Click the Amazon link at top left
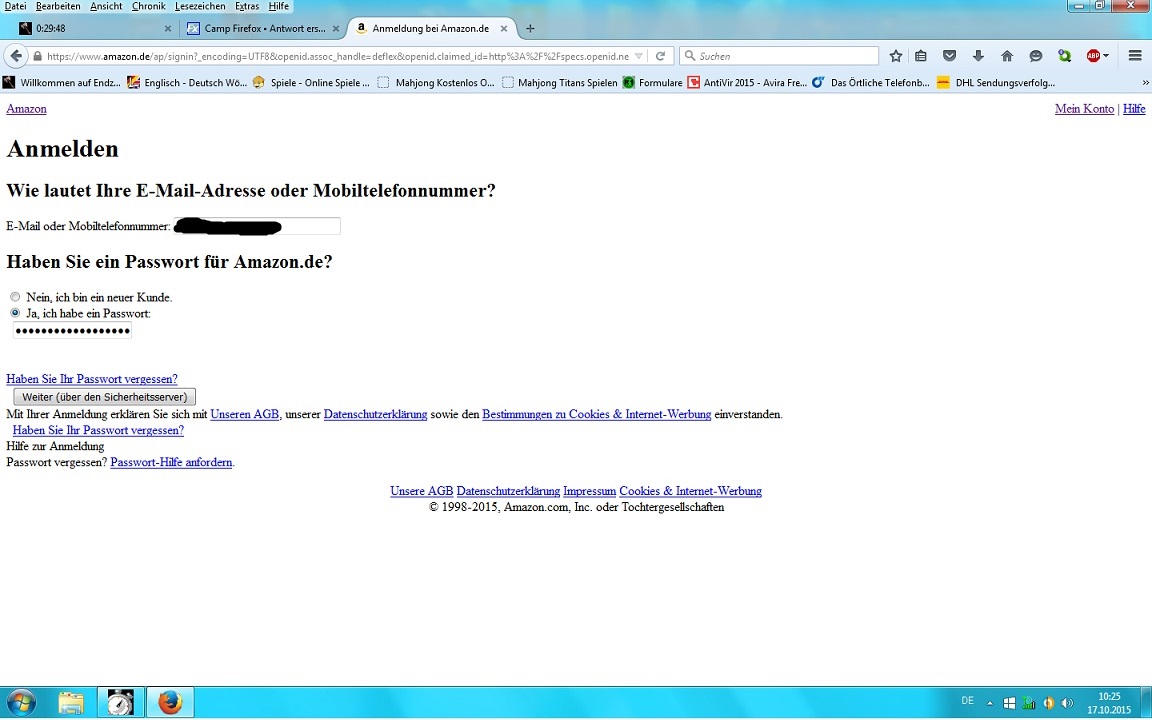Image resolution: width=1152 pixels, height=720 pixels. coord(26,109)
